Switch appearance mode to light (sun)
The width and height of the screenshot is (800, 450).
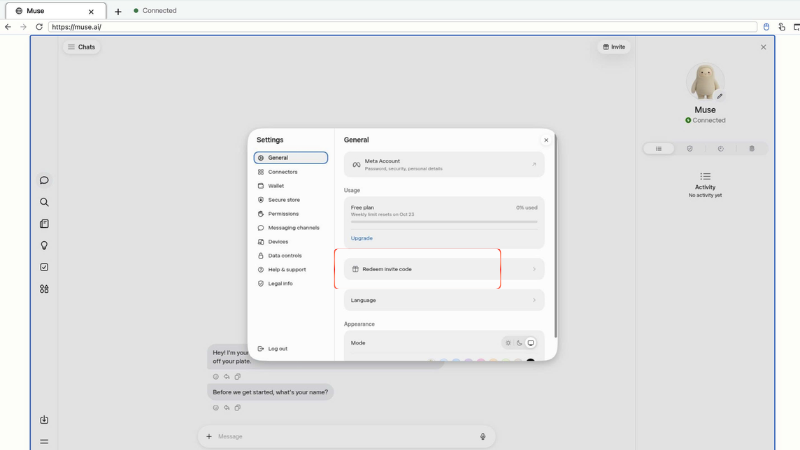click(x=508, y=343)
